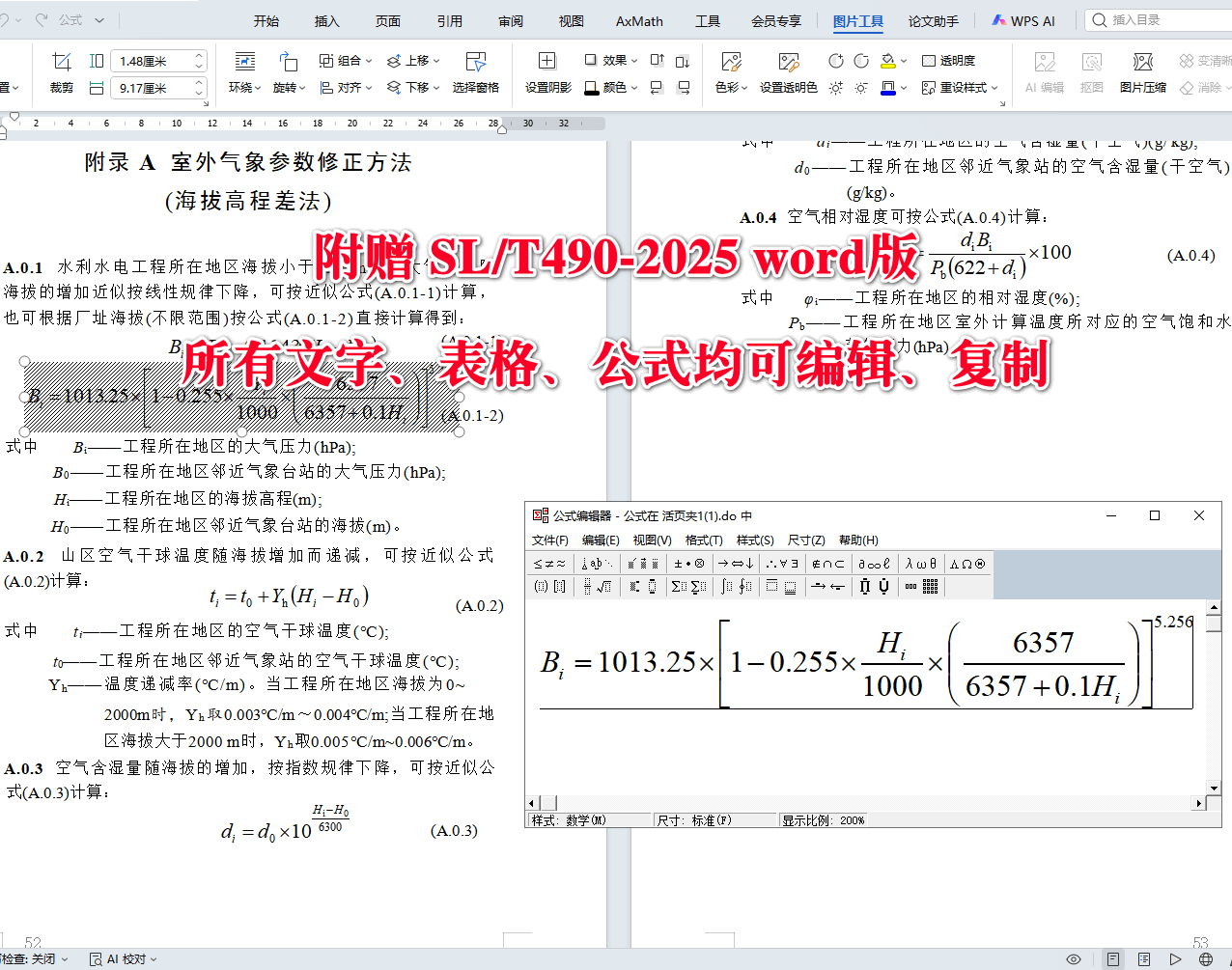Click the picture height input 1.48厘米
The image size is (1232, 970).
tap(152, 61)
